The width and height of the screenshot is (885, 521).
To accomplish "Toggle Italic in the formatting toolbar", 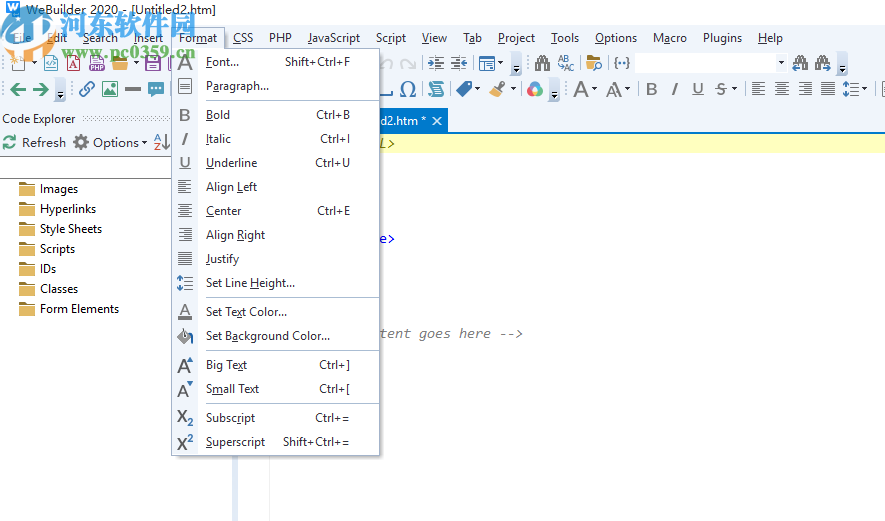I will [x=675, y=89].
